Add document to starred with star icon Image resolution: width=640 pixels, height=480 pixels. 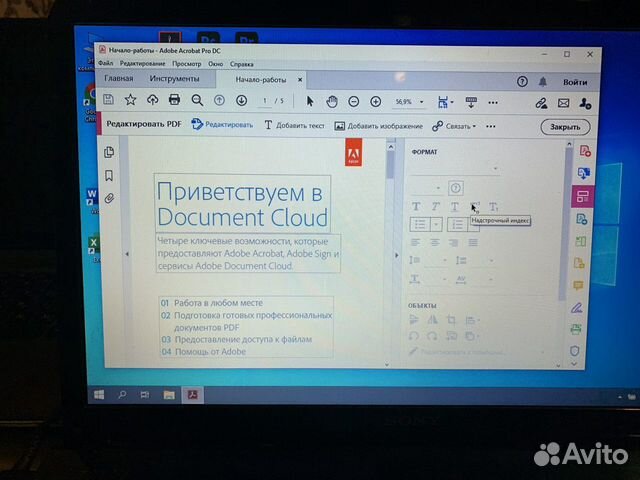pos(130,99)
